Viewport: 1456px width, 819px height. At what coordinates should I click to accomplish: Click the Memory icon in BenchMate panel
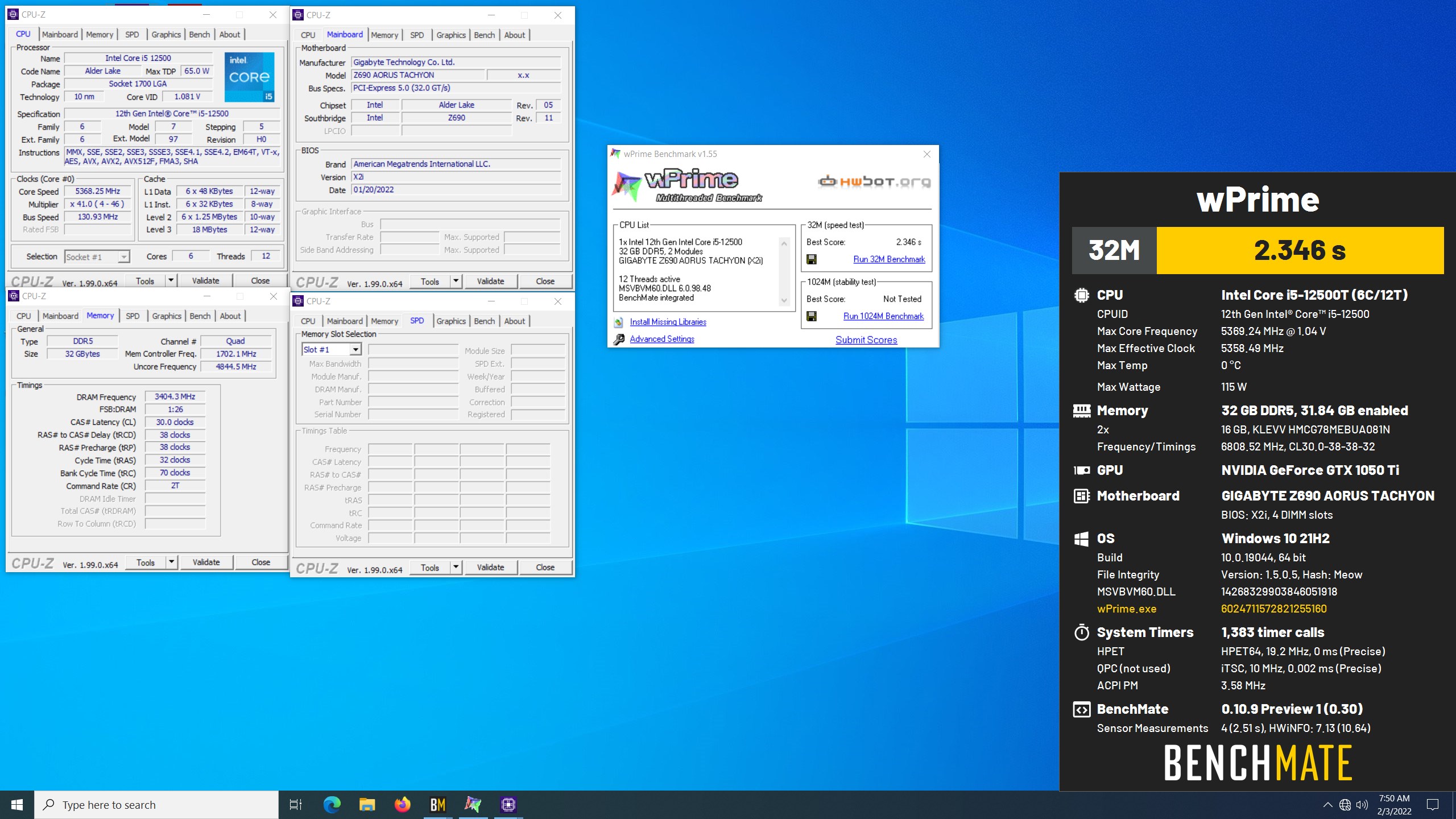pos(1081,411)
